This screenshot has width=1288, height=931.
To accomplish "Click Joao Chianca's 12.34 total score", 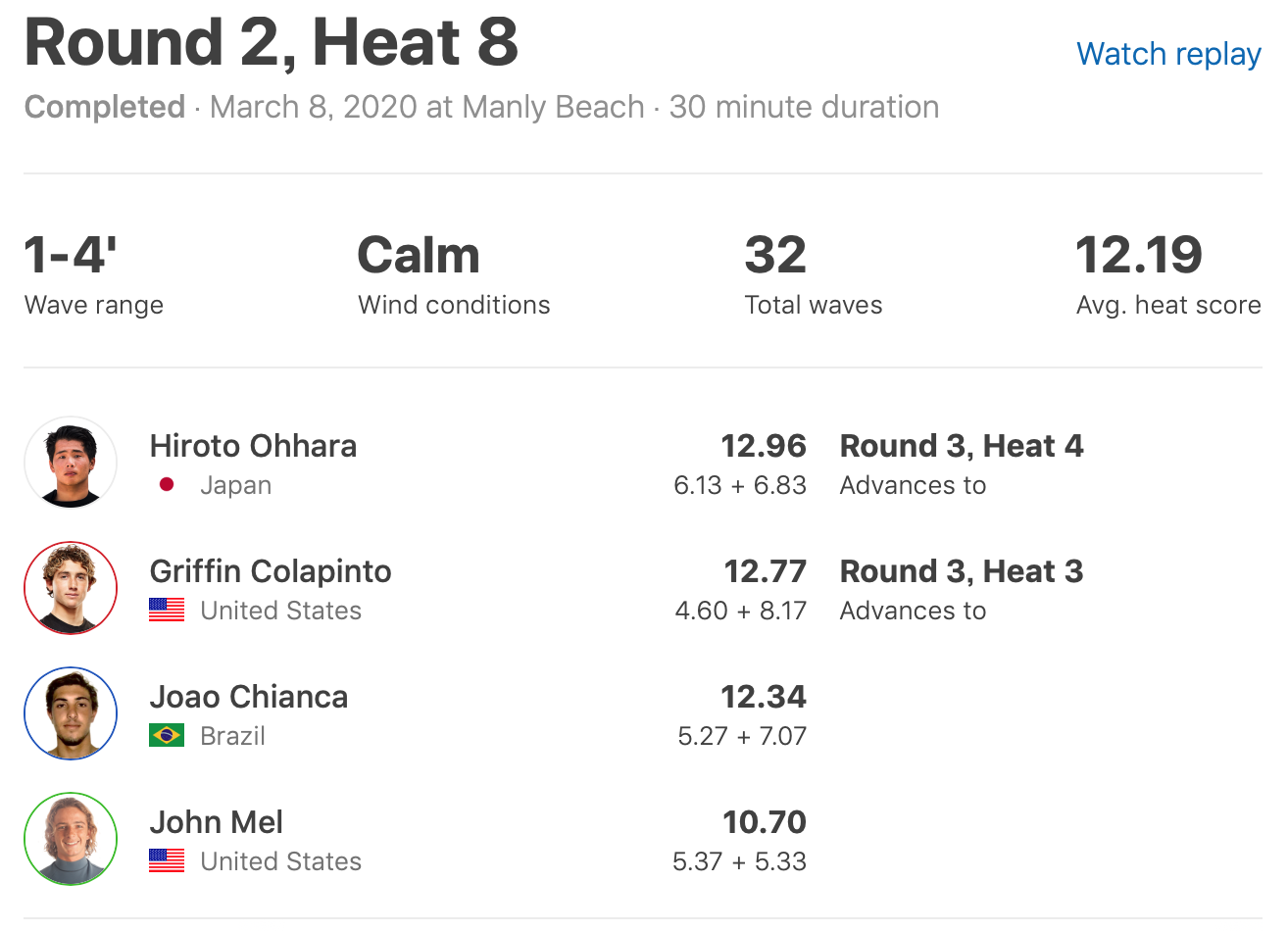I will click(x=764, y=697).
